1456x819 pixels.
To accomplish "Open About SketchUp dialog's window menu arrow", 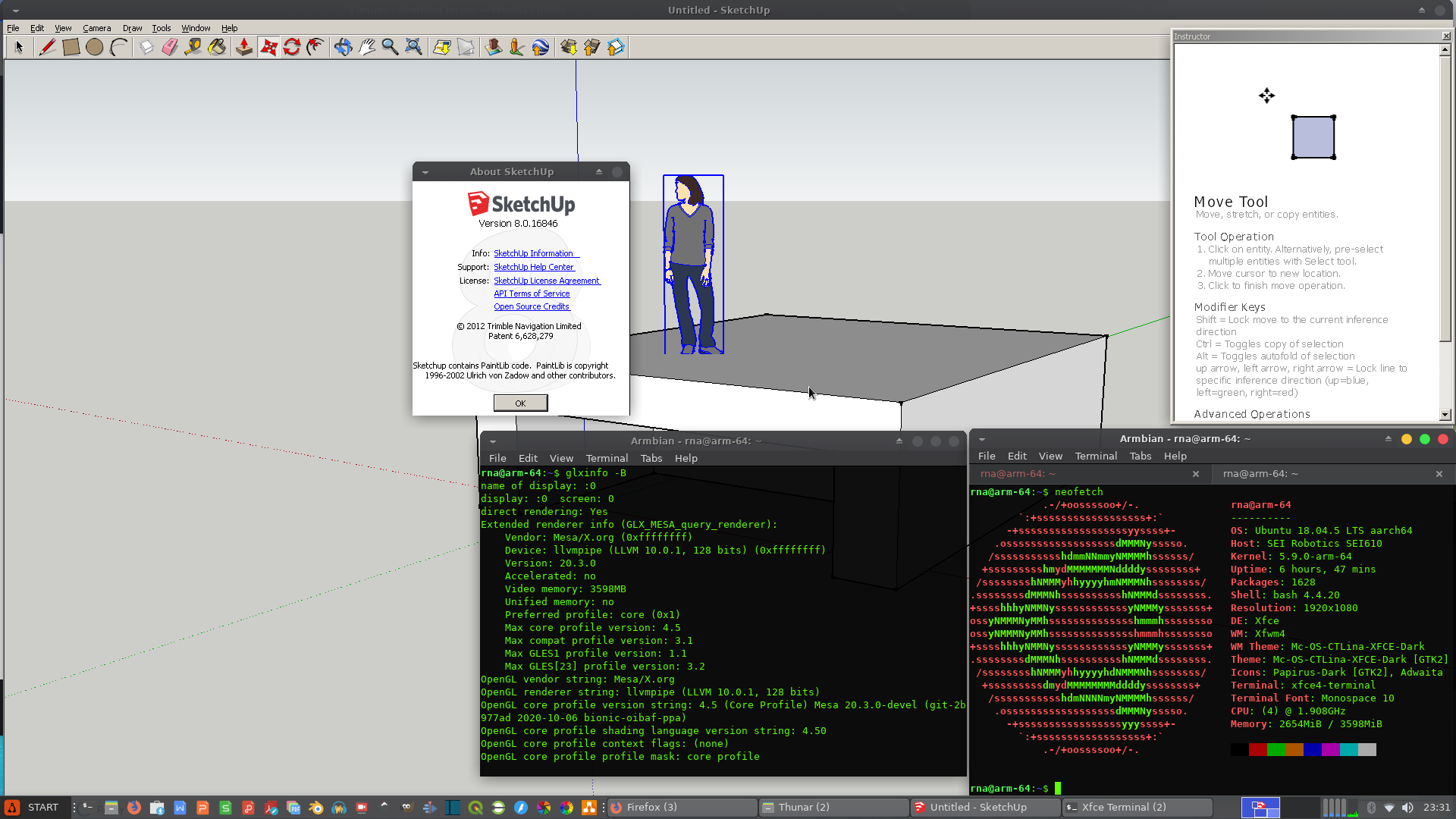I will point(425,172).
